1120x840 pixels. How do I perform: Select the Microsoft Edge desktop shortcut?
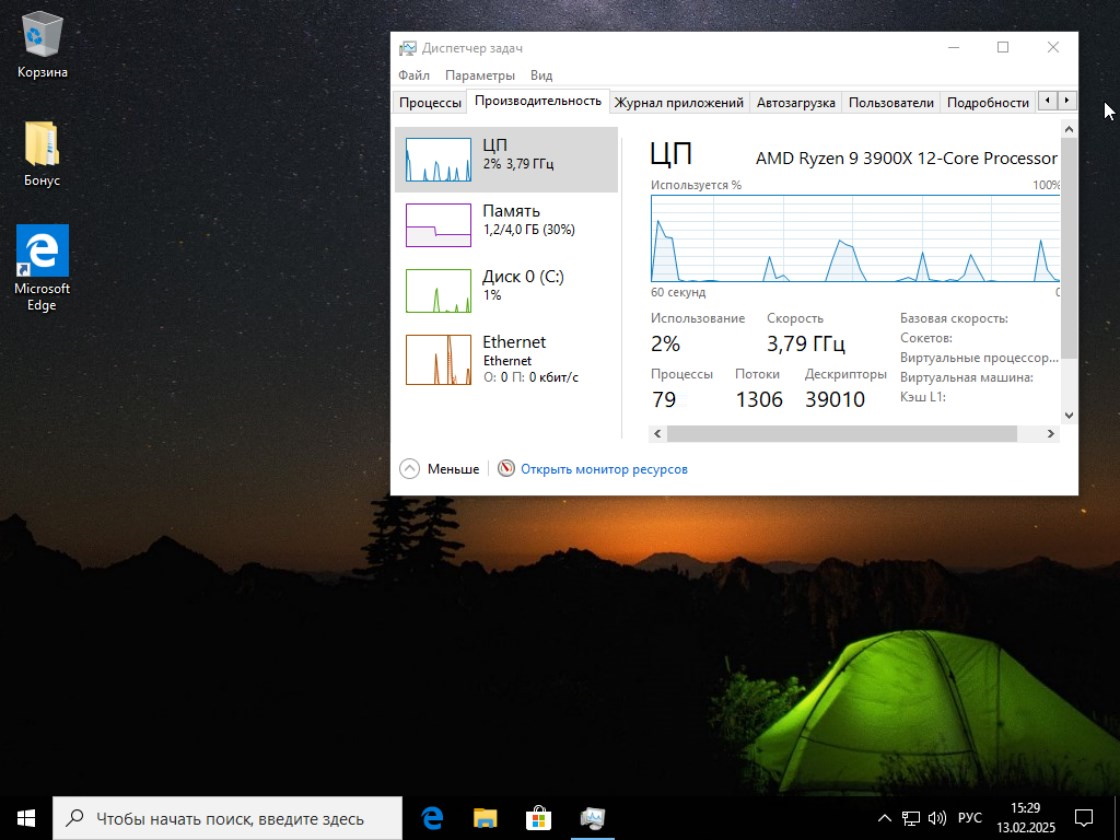(x=42, y=268)
